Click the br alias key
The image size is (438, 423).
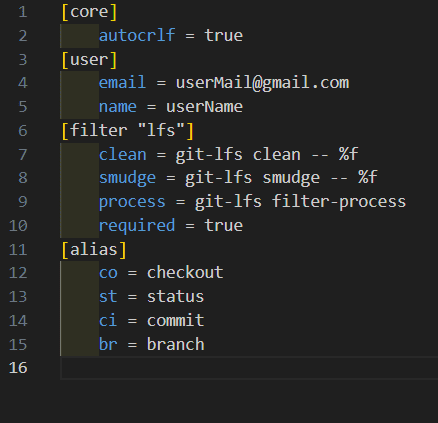[108, 344]
